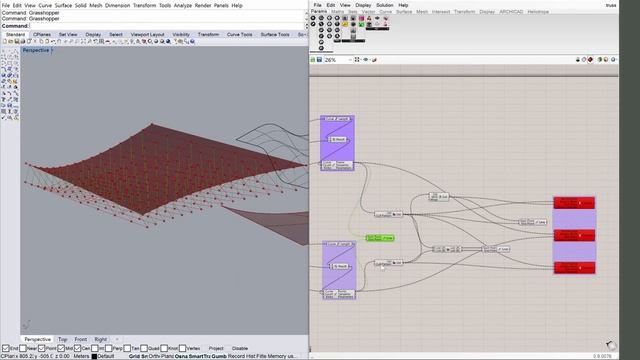This screenshot has height=360, width=640.
Task: Toggle the Cen osnap checkbox
Action: pos(78,348)
